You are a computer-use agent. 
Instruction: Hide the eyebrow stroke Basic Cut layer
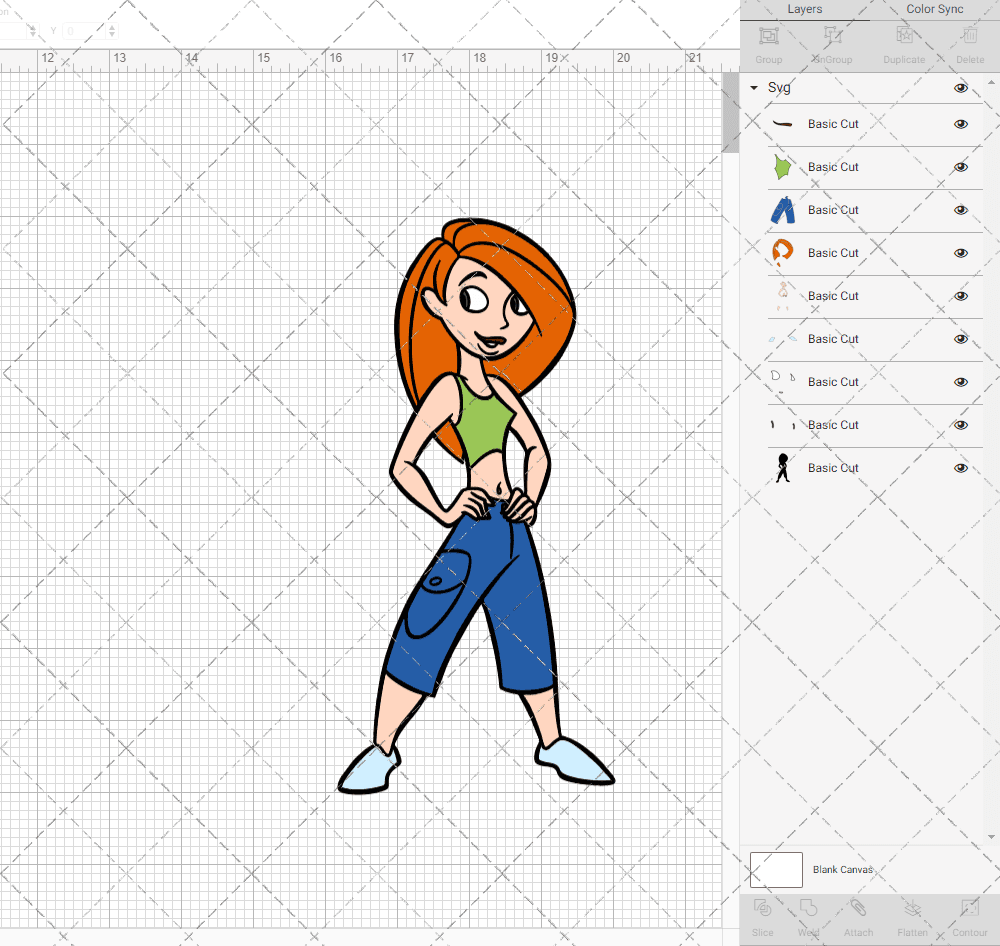point(960,124)
